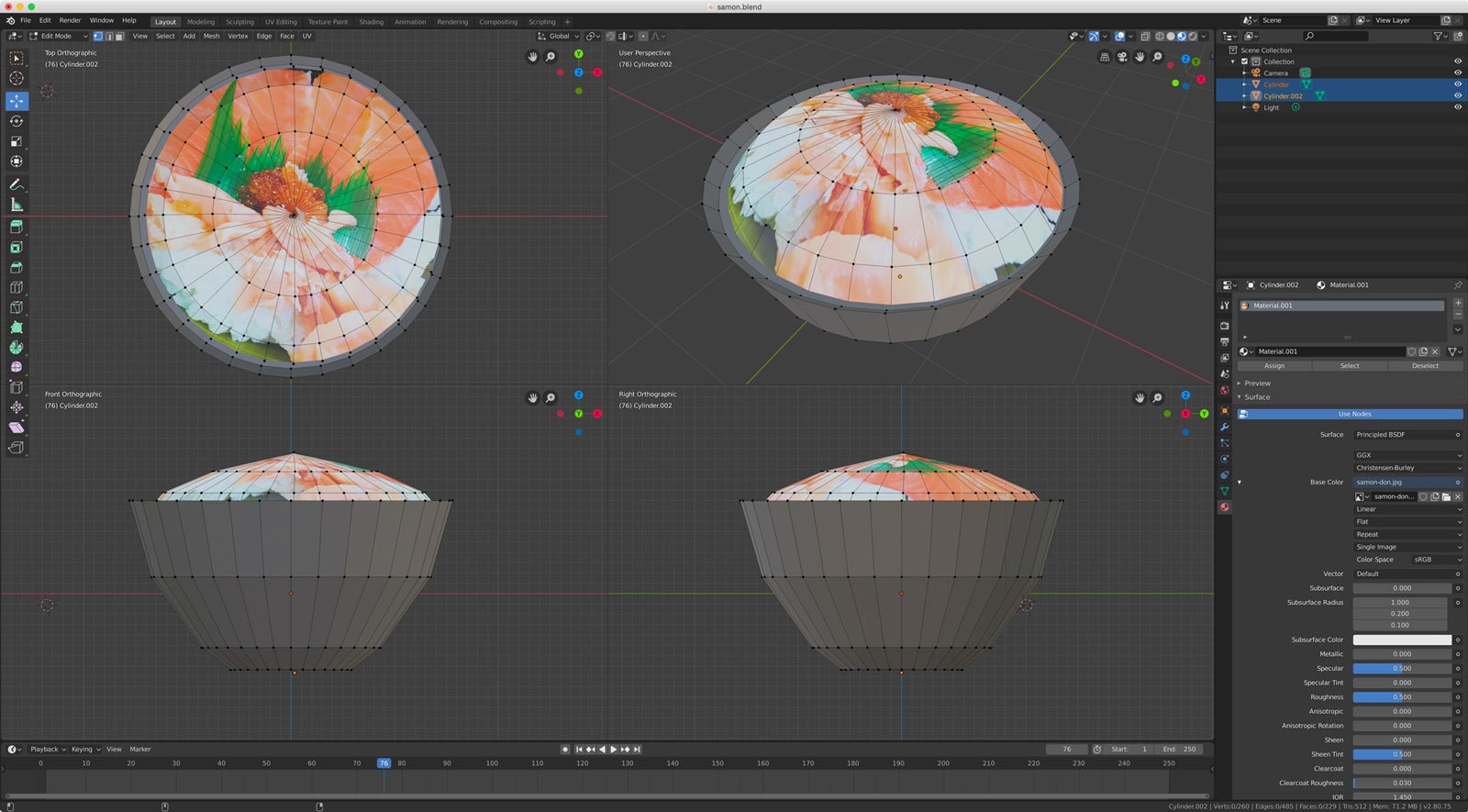Select the Scale tool
Screen dimensions: 1468x812
pos(17,141)
